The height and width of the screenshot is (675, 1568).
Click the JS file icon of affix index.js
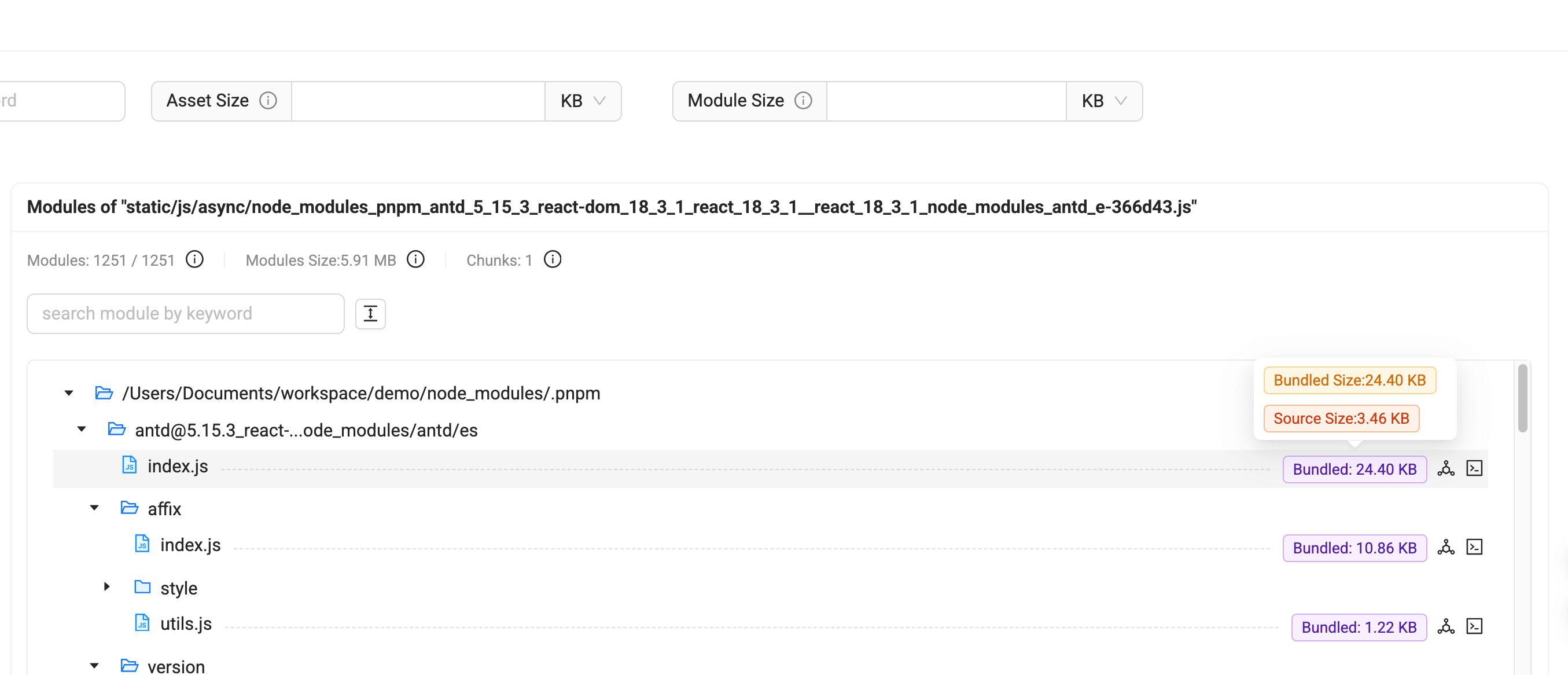pos(142,544)
